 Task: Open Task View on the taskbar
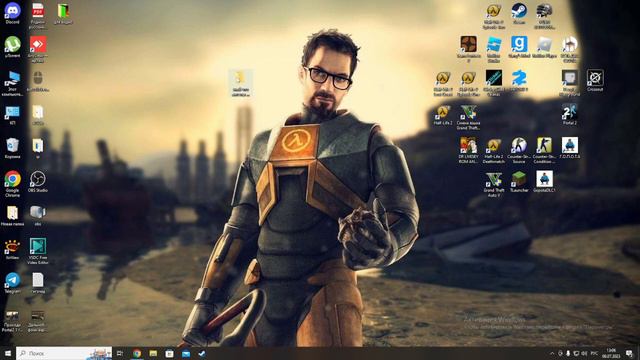tap(120, 353)
